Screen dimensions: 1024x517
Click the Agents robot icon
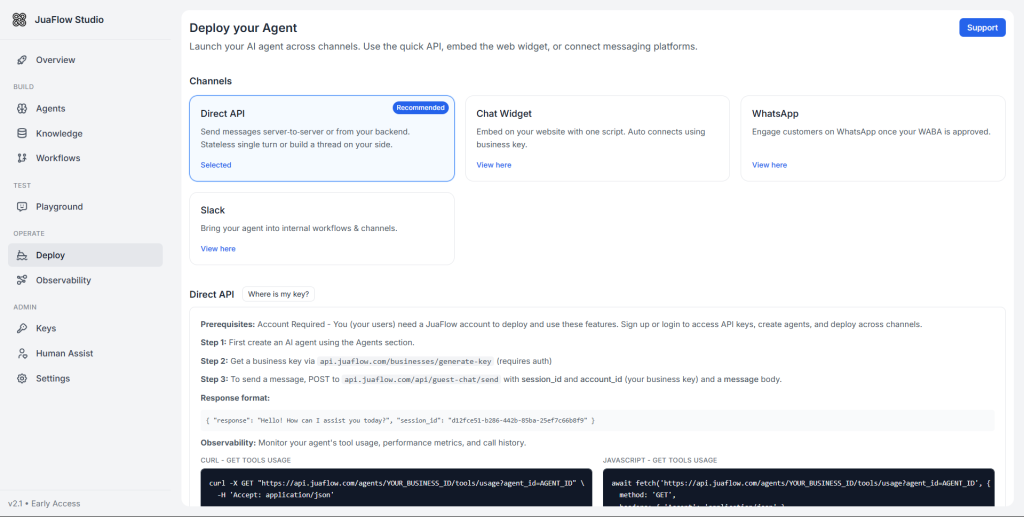[x=23, y=109]
